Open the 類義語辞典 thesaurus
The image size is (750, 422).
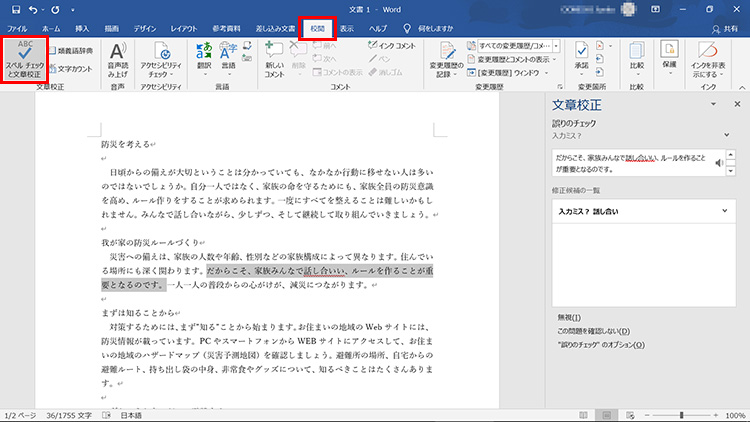(74, 49)
